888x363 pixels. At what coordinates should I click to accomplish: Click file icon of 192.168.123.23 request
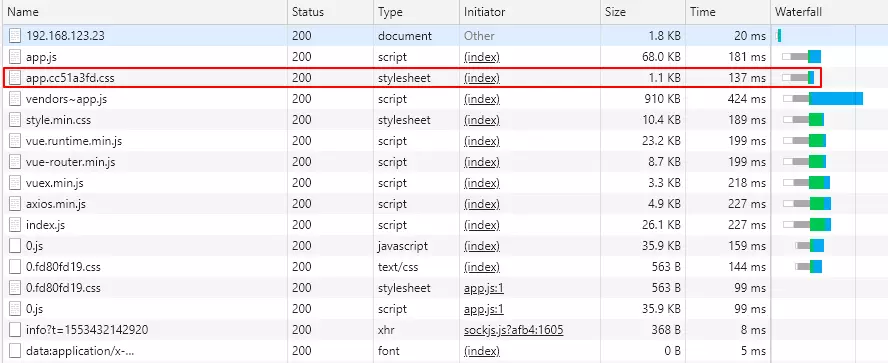coord(15,36)
